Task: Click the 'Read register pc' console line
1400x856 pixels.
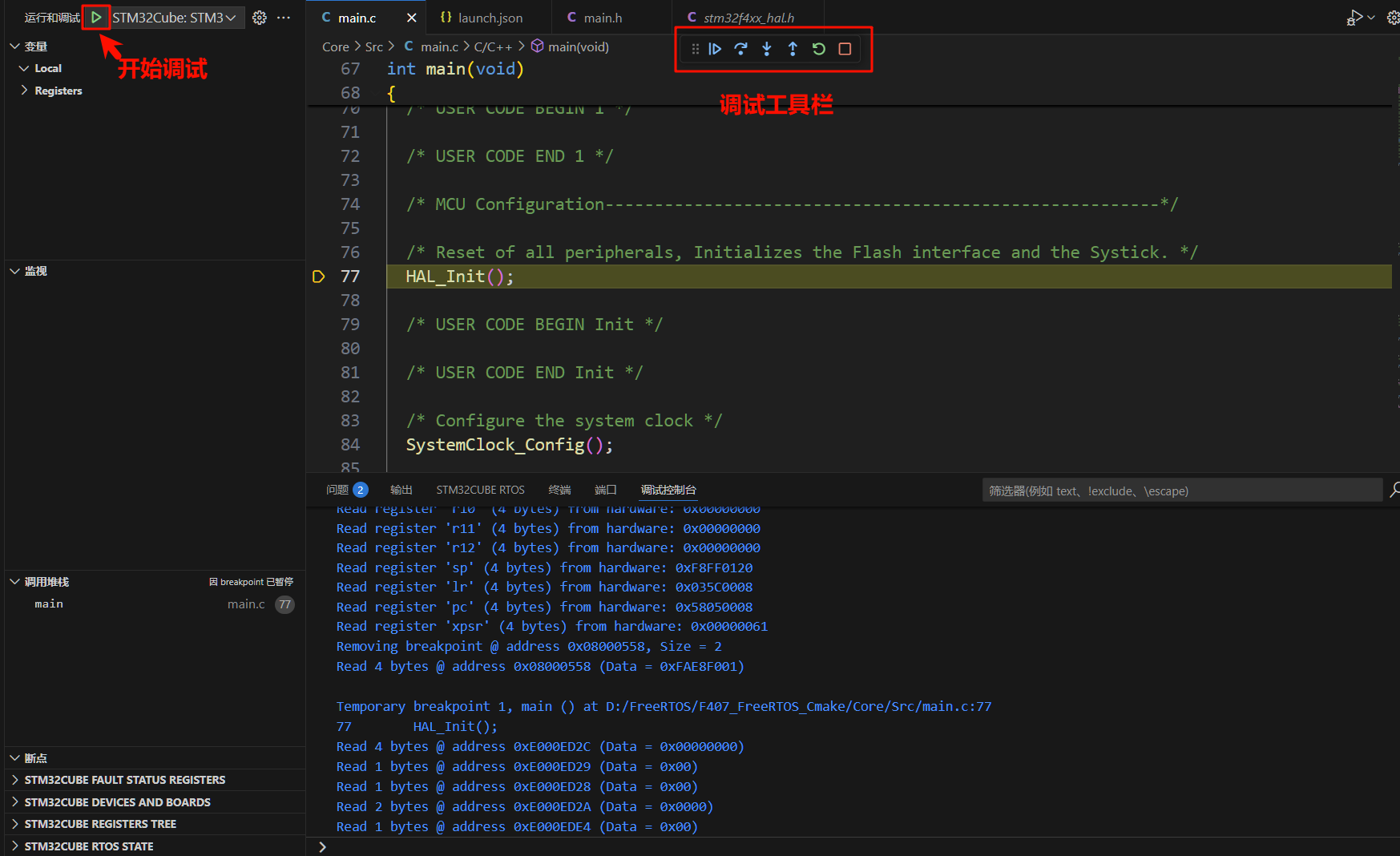Action: click(544, 607)
